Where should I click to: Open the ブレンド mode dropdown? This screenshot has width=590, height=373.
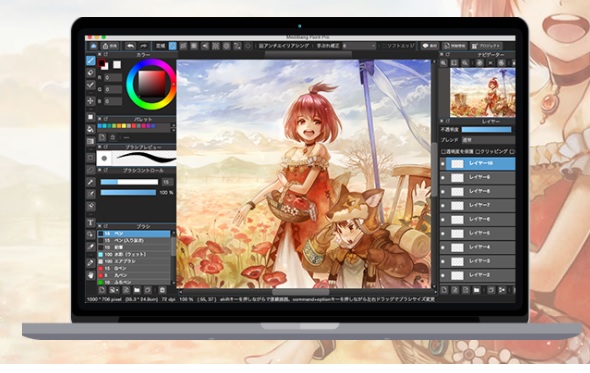coord(488,140)
